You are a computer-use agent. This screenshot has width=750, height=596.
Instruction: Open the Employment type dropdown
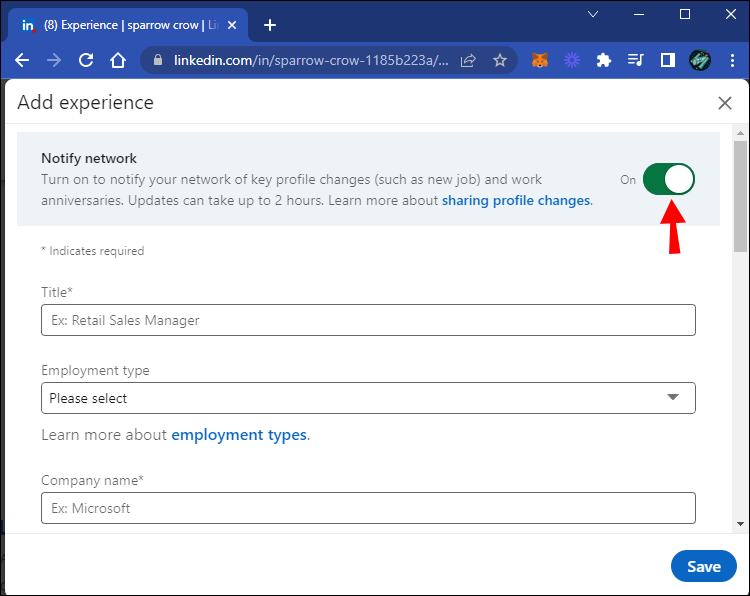(368, 398)
